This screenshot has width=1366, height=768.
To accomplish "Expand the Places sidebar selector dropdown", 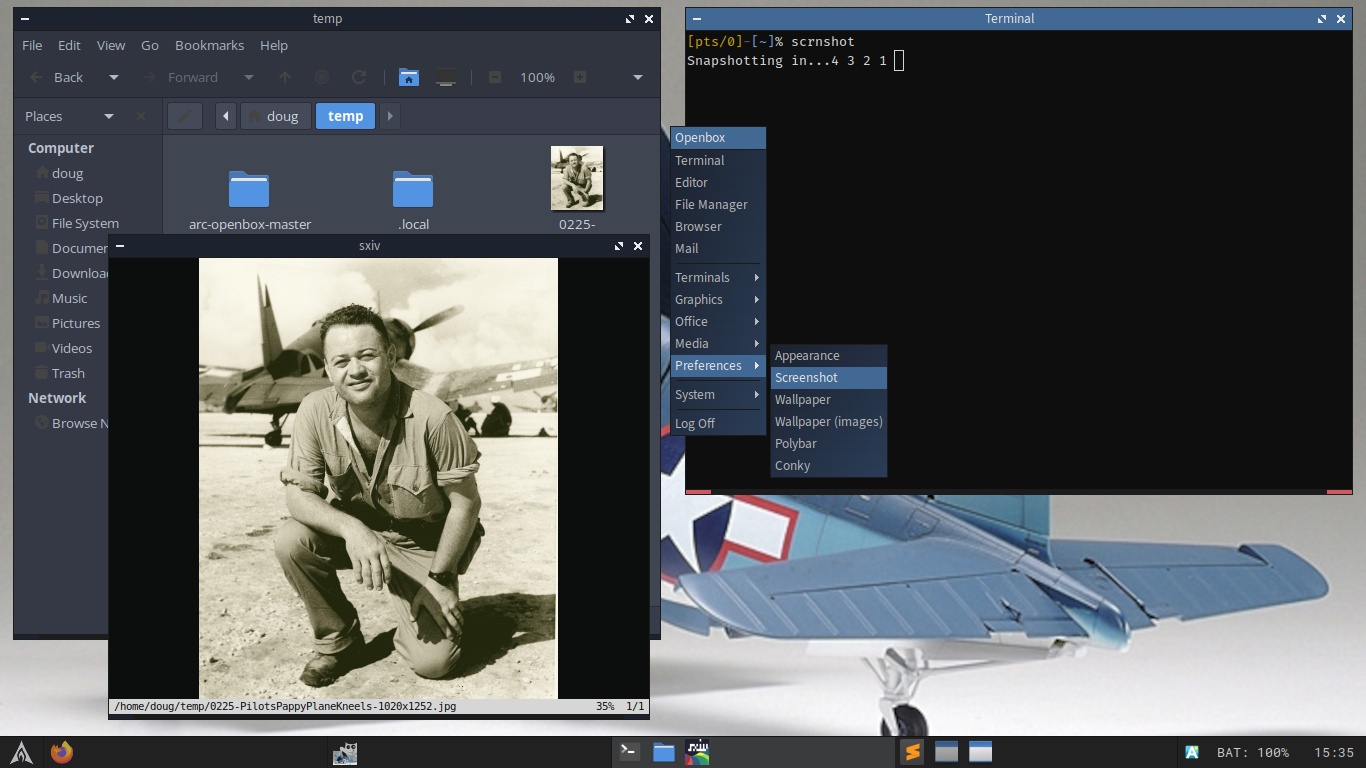I will click(x=109, y=116).
